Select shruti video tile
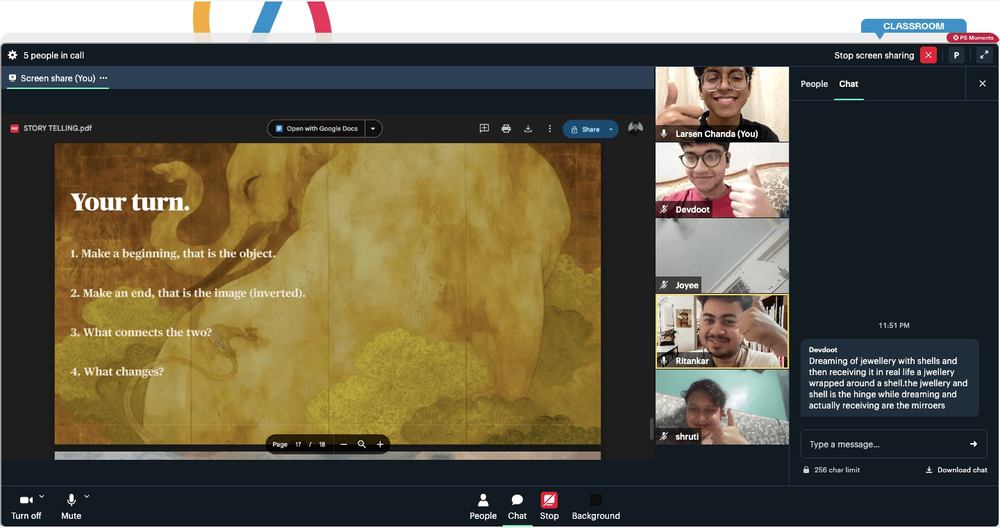The height and width of the screenshot is (528, 1000). point(722,407)
